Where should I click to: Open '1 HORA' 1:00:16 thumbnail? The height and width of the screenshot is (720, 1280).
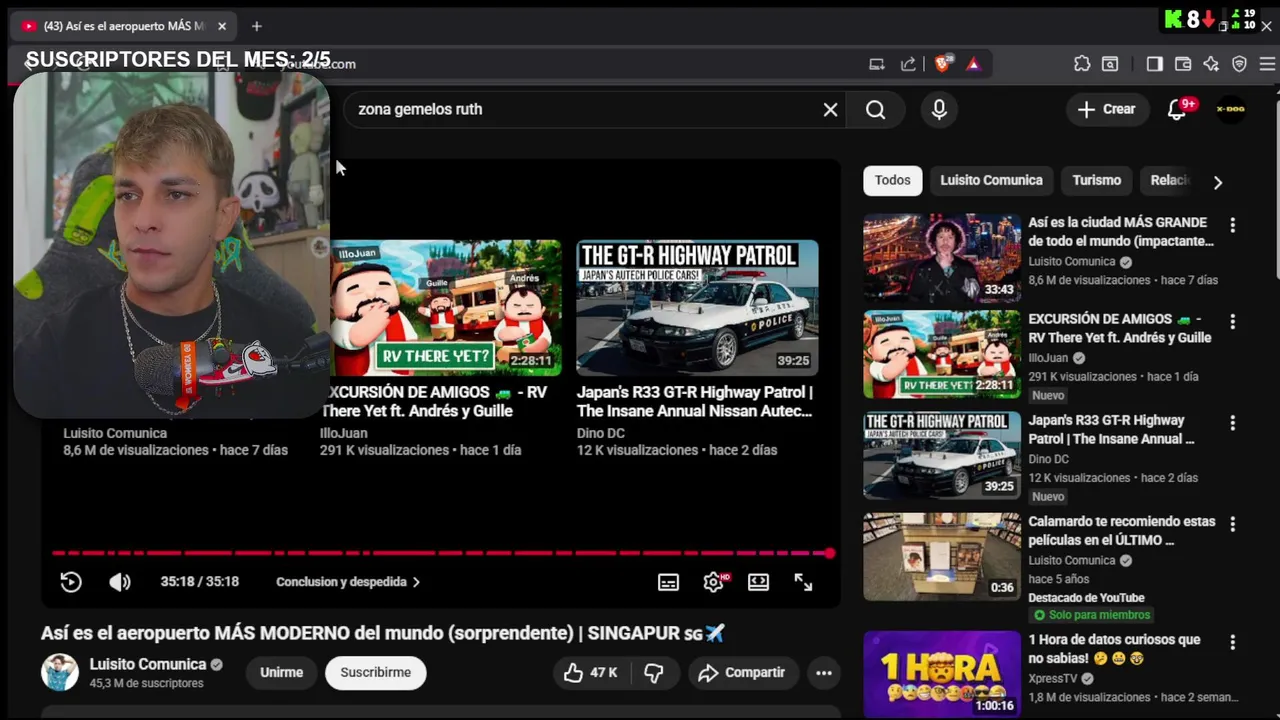tap(942, 674)
